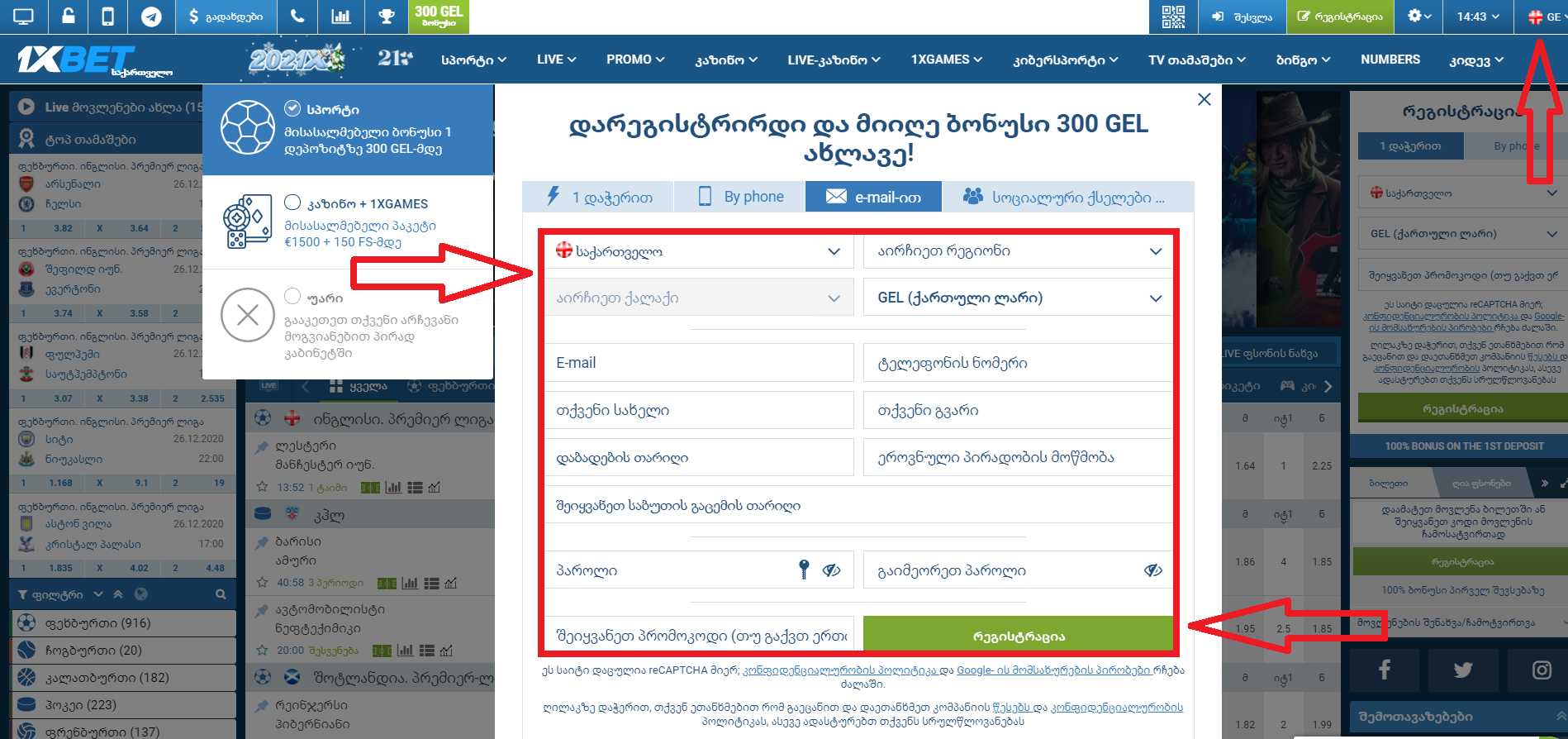Click the Telegram icon in top bar

(x=151, y=17)
